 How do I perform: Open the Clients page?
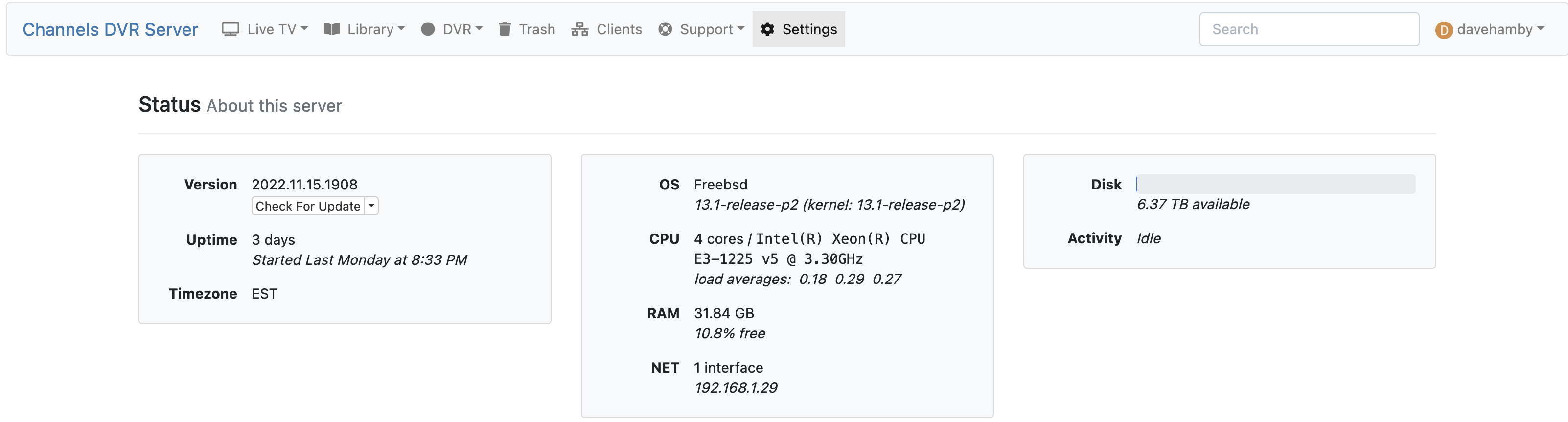(619, 29)
